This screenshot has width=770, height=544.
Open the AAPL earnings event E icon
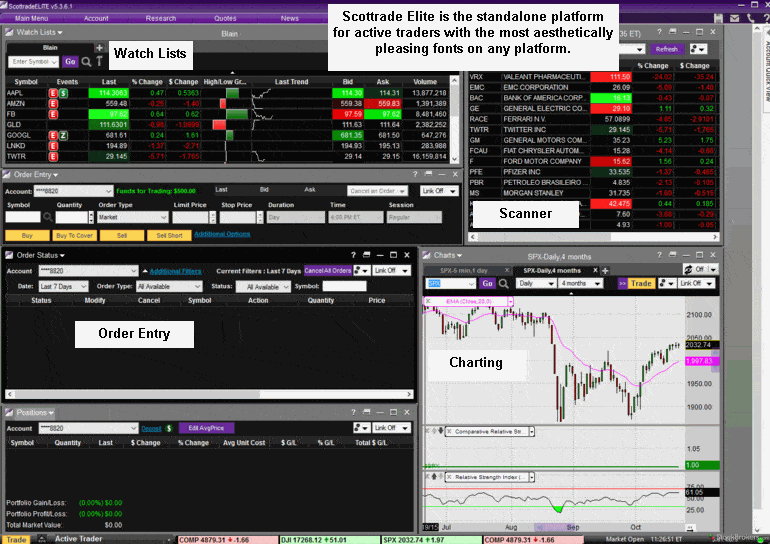(53, 93)
